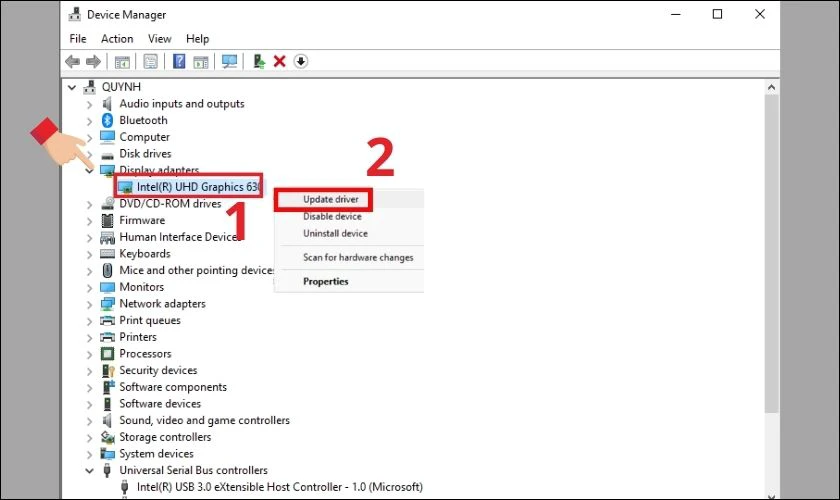Maximize the Device Manager window
Screen dimensions: 840x500
717,14
